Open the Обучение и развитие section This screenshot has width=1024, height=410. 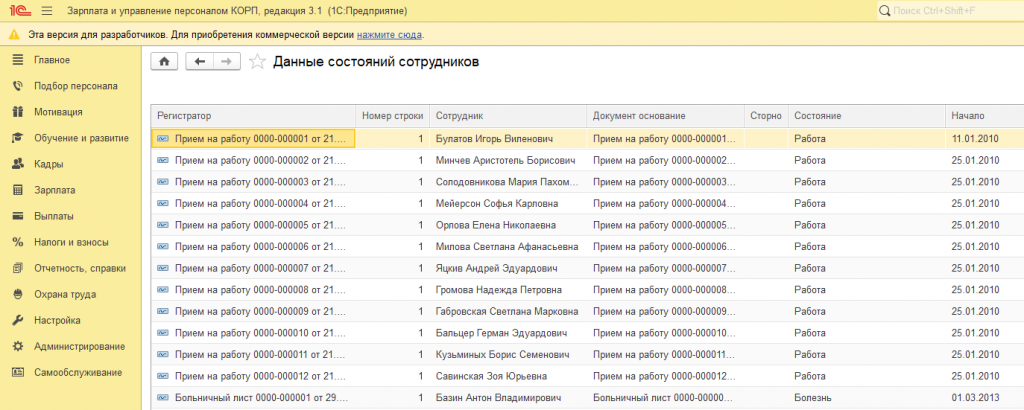82,138
